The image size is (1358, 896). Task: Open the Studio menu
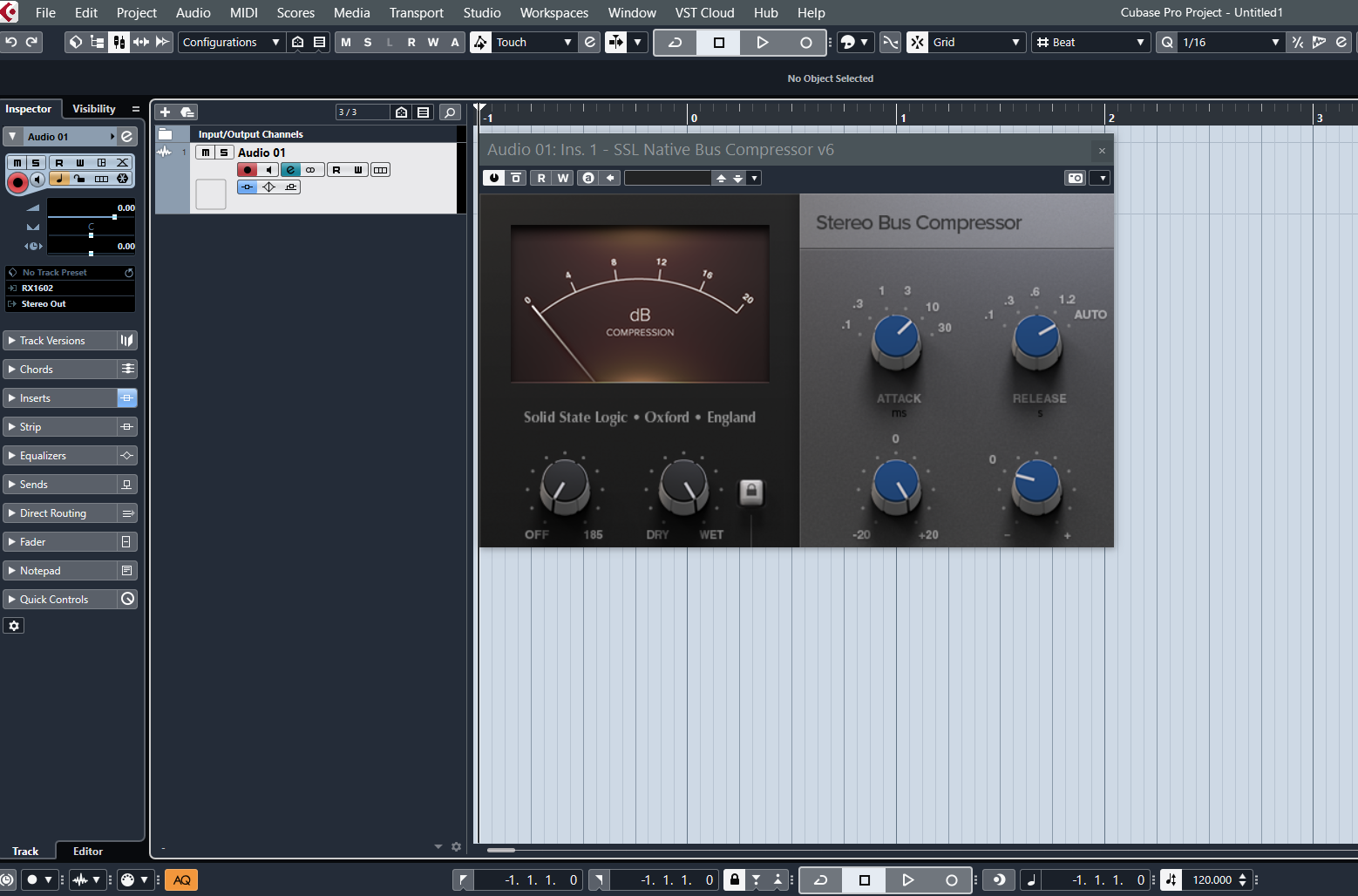(x=482, y=12)
